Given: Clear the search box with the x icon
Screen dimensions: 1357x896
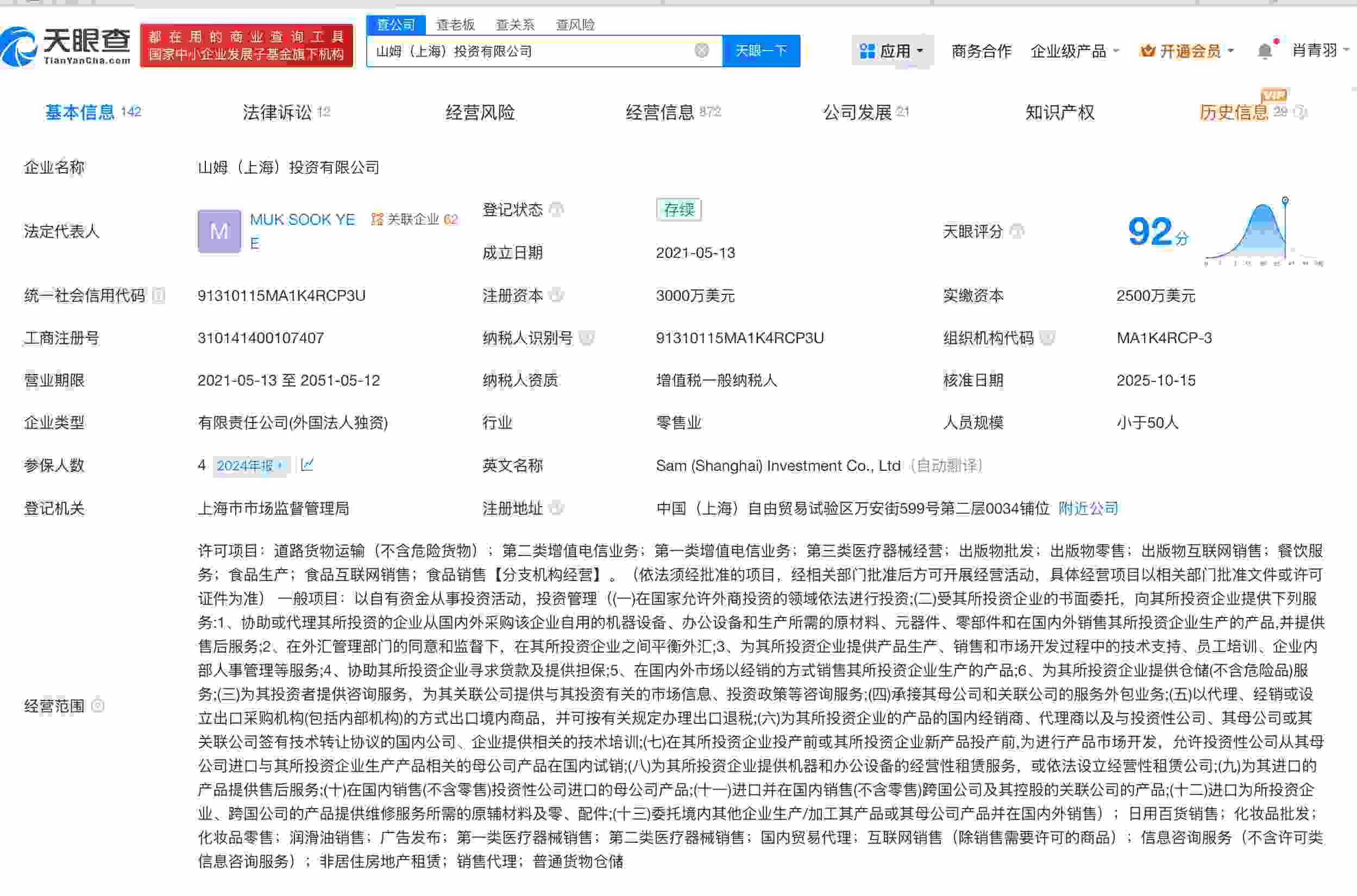Looking at the screenshot, I should 703,51.
